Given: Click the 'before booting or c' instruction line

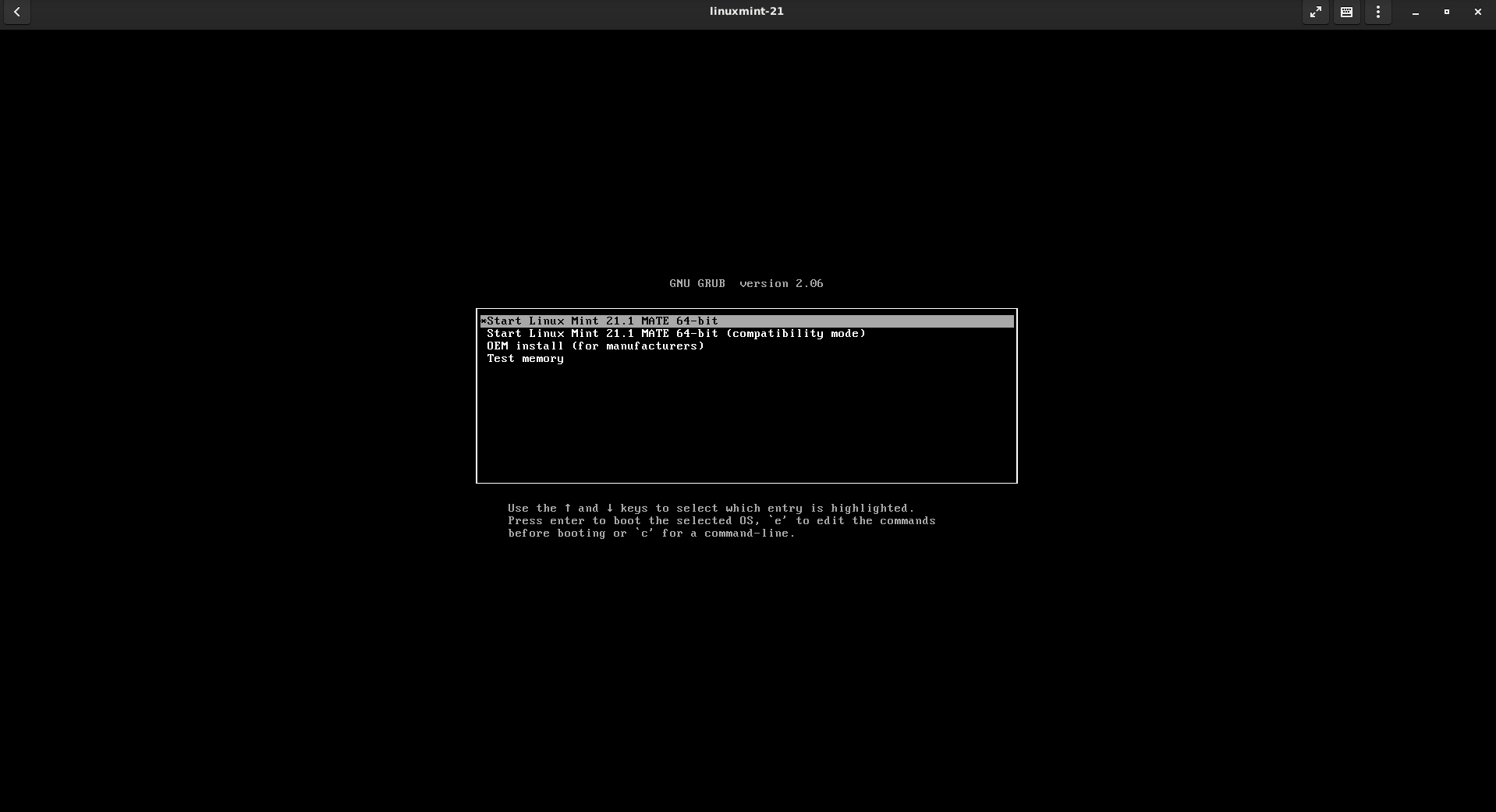Looking at the screenshot, I should [651, 533].
